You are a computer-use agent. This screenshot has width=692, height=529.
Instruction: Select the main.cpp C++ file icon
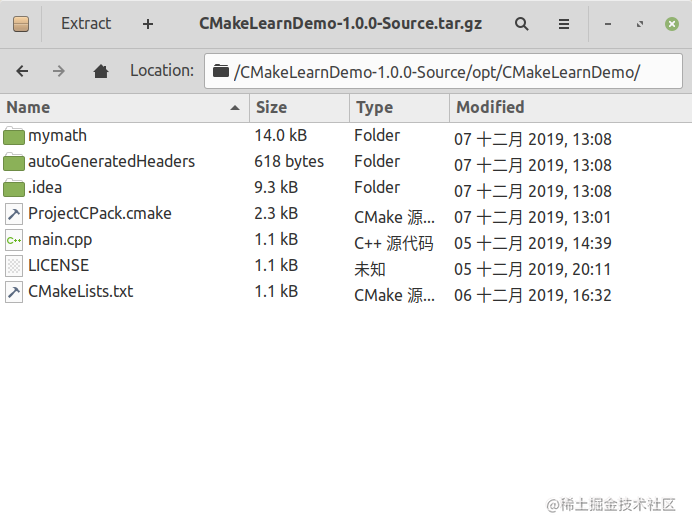click(x=14, y=240)
